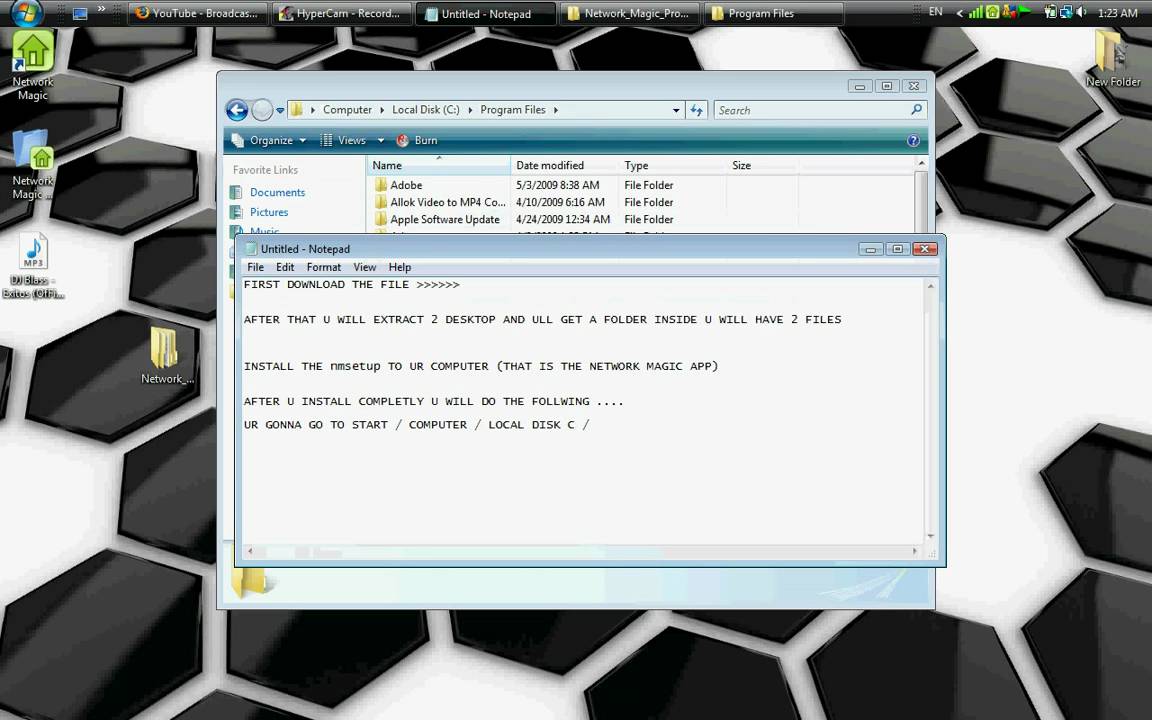
Task: Sort by Size column header
Action: tap(762, 165)
